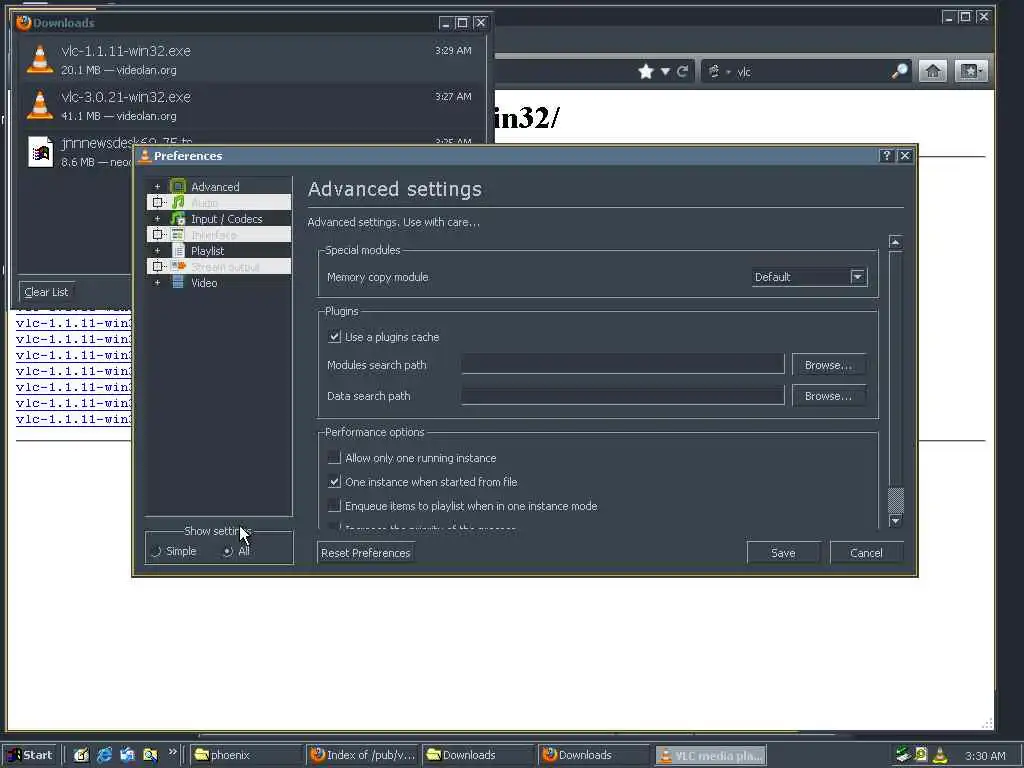This screenshot has width=1024, height=768.
Task: Switch to phoenix taskbar item
Action: pos(247,755)
